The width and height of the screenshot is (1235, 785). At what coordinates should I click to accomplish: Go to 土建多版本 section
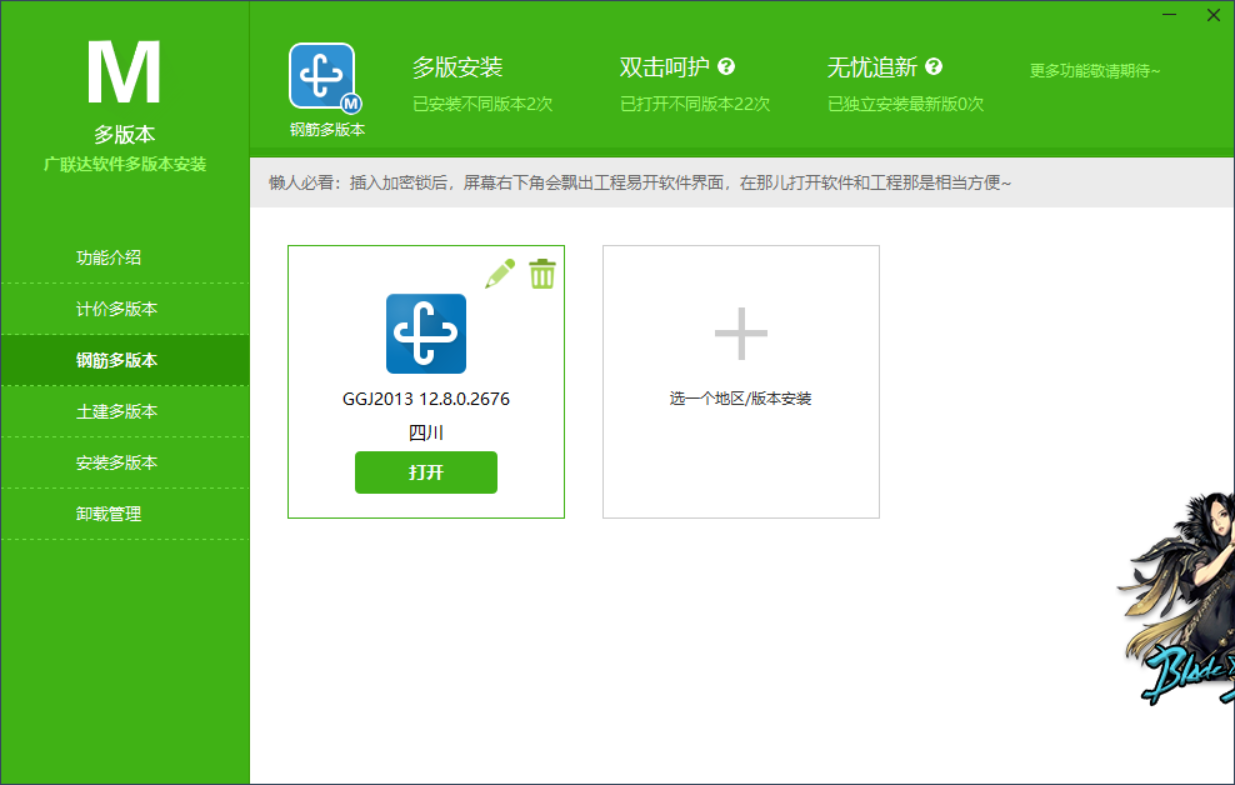click(125, 411)
